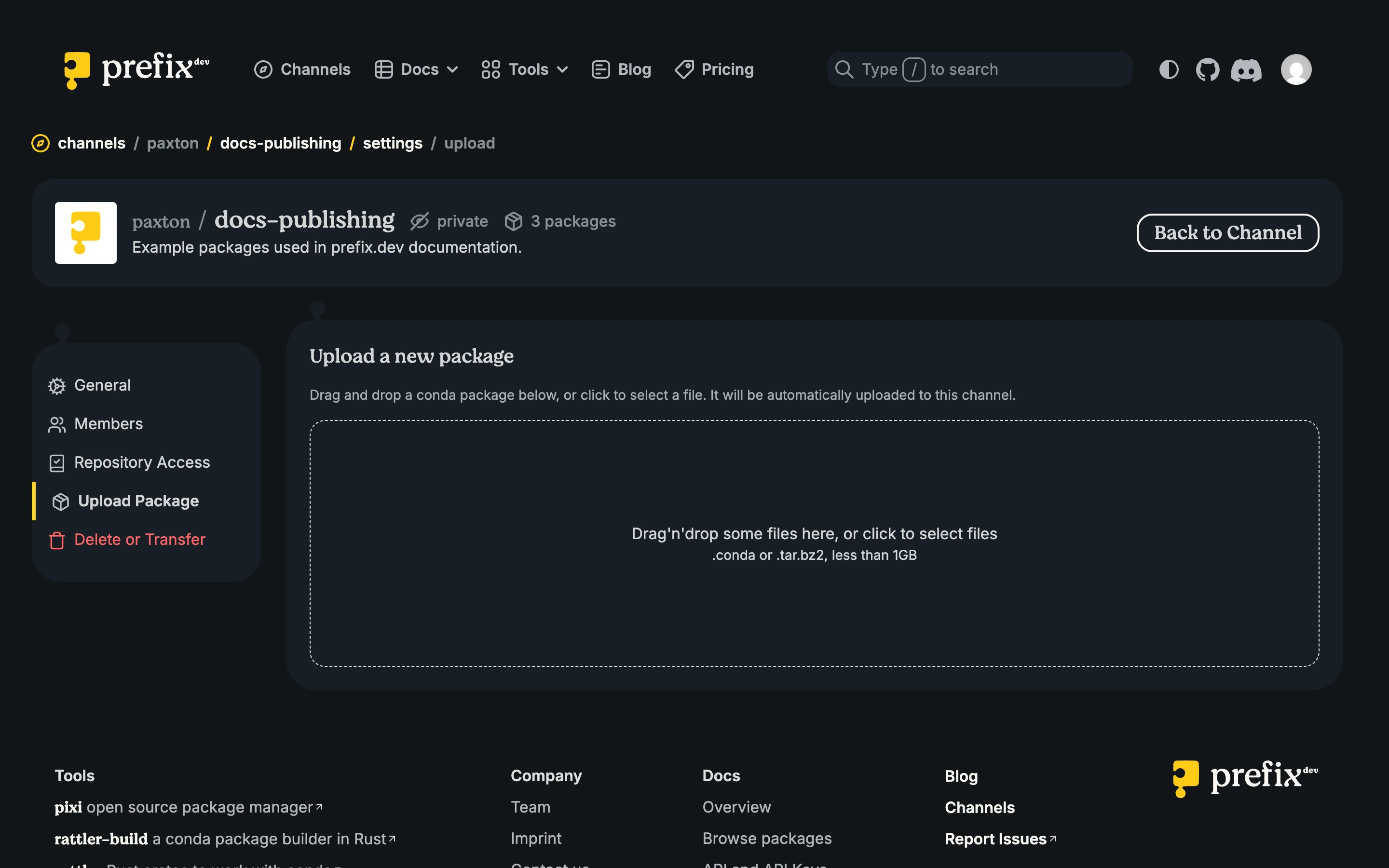Click the compass icon in breadcrumb
This screenshot has width=1389, height=868.
click(x=40, y=143)
